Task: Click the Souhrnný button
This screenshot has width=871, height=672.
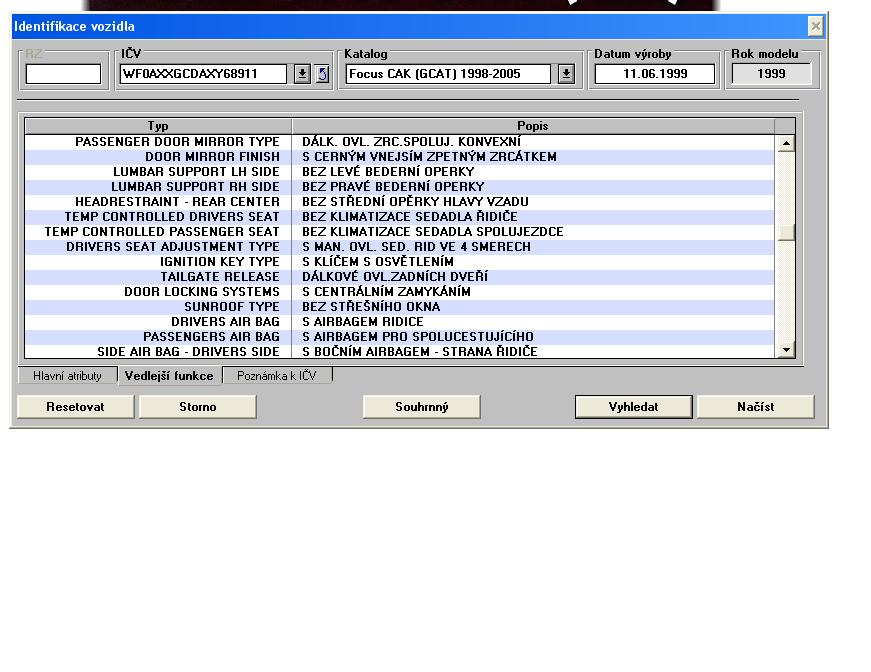Action: point(421,407)
